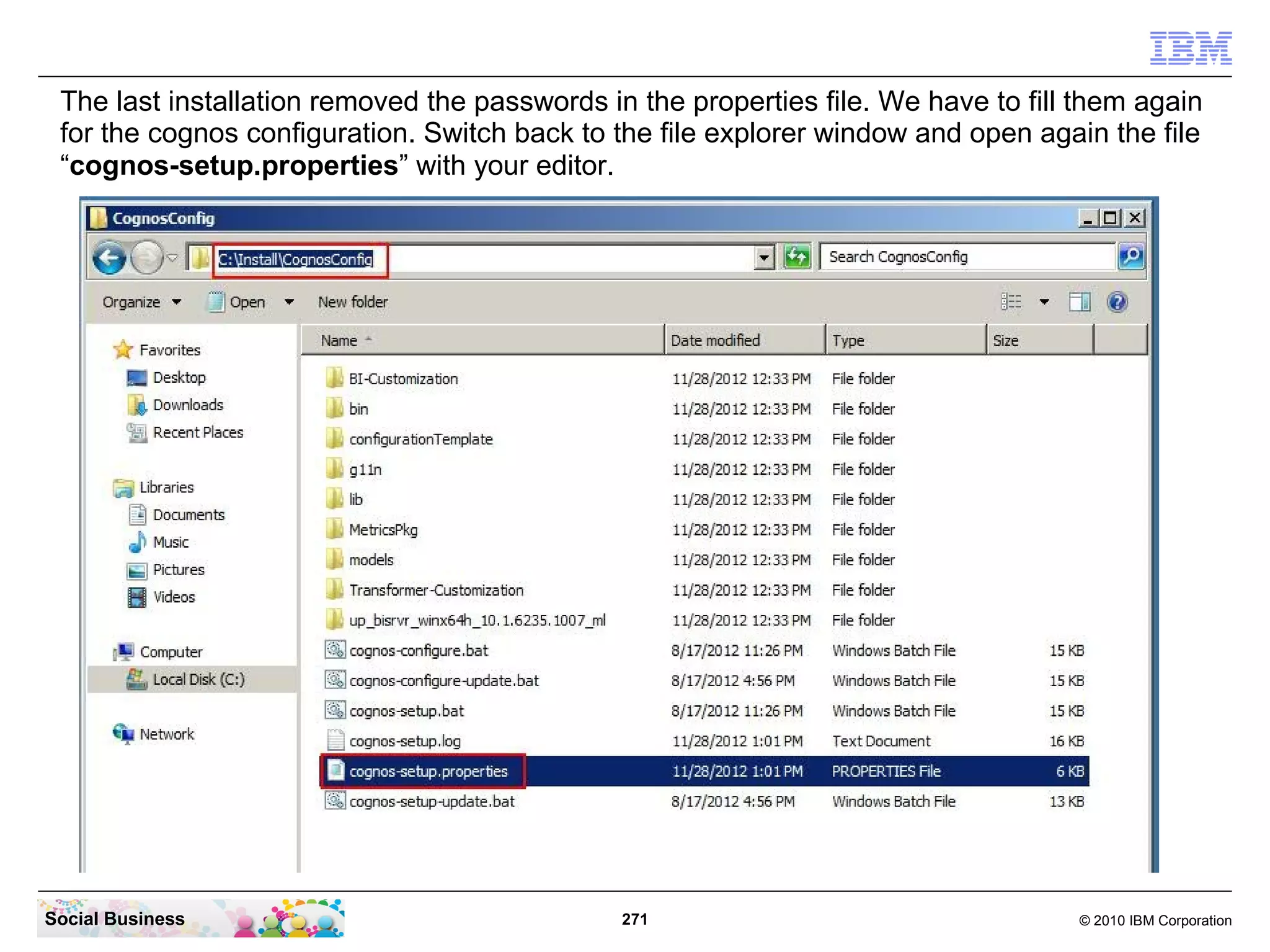Image resolution: width=1270 pixels, height=952 pixels.
Task: Expand the address bar history dropdown
Action: (765, 258)
